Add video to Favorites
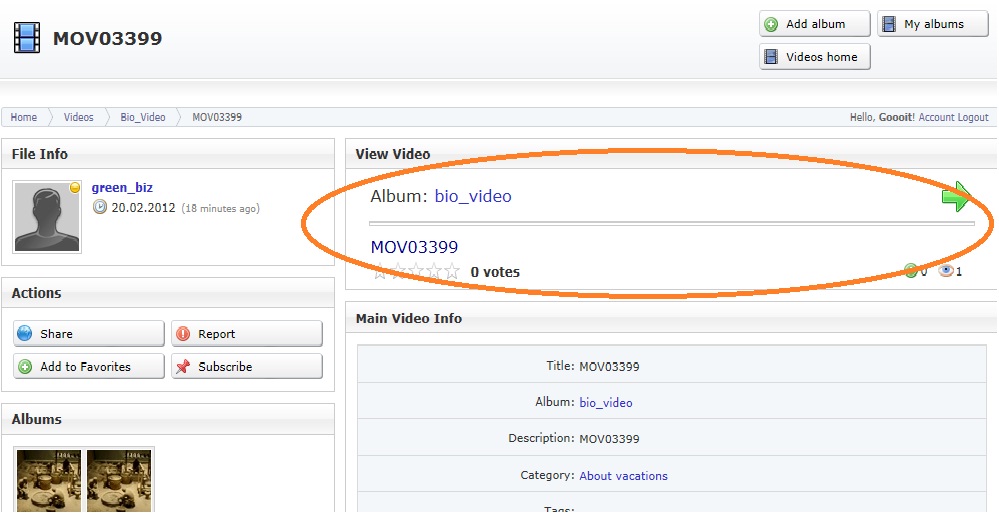Viewport: 999px width, 513px height. [89, 367]
